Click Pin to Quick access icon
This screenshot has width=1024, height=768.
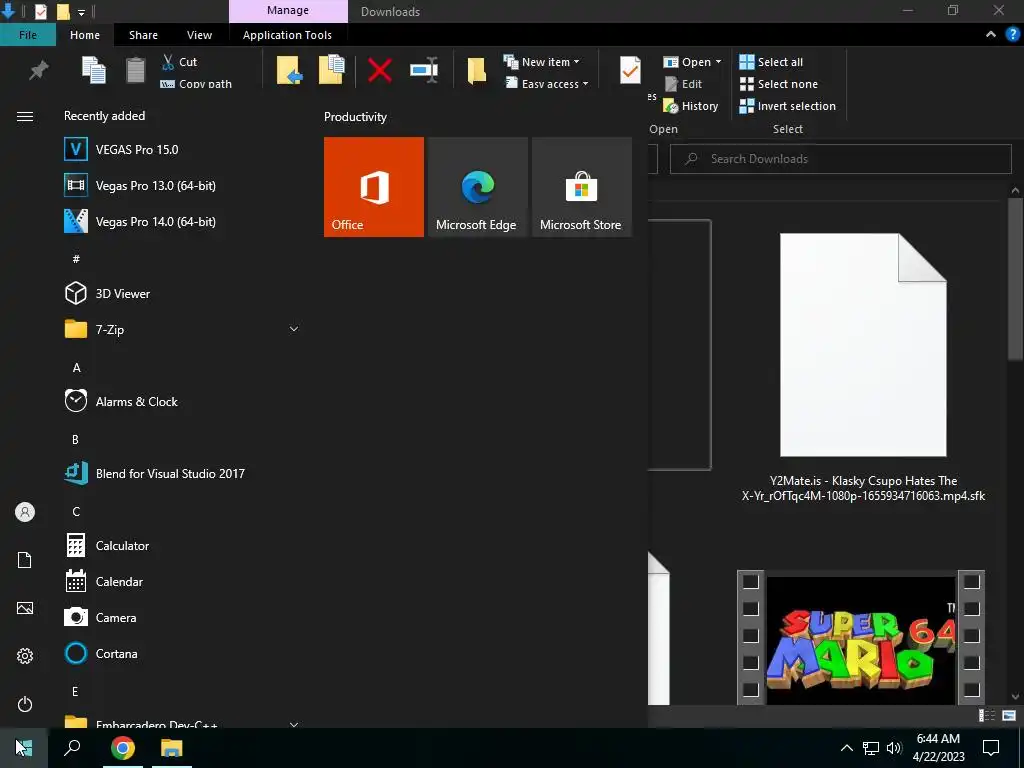point(39,70)
